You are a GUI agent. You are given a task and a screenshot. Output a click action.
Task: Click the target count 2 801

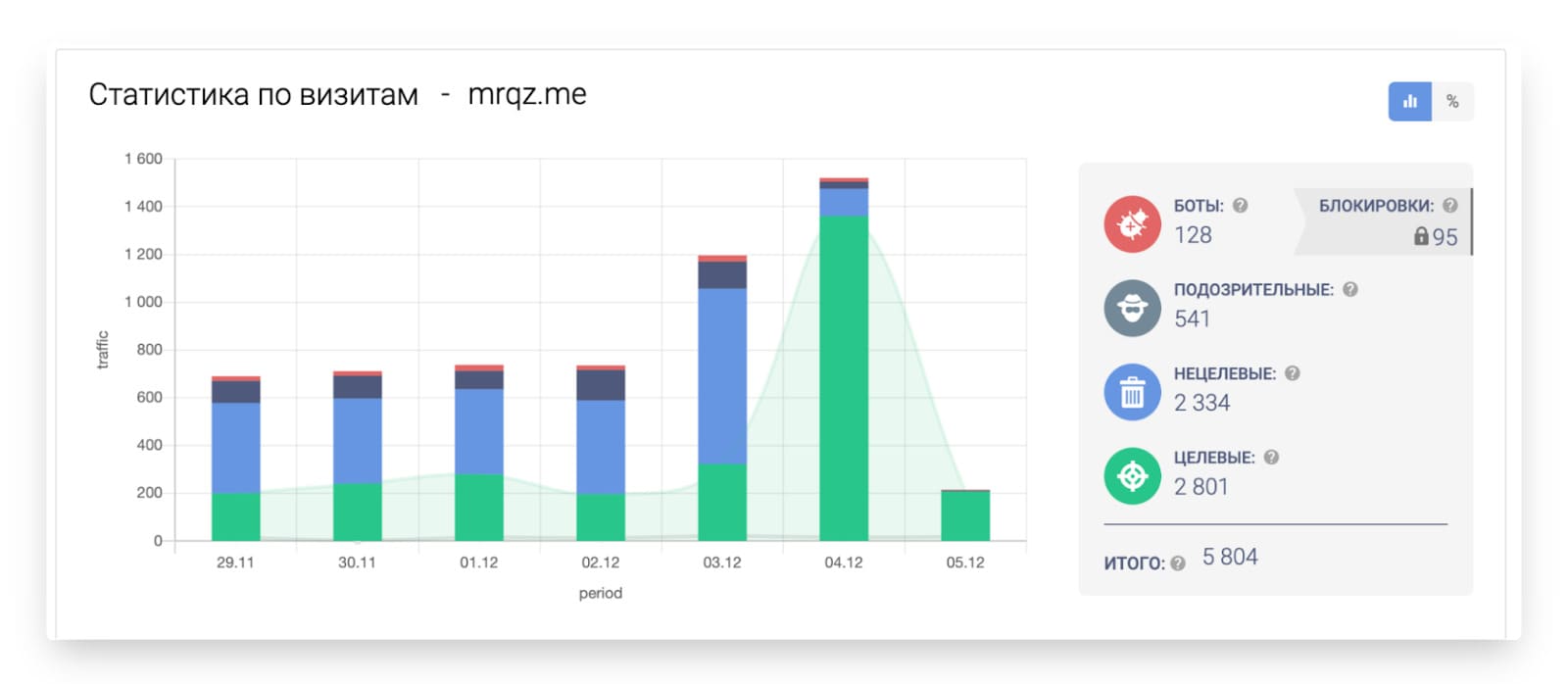pyautogui.click(x=1200, y=487)
